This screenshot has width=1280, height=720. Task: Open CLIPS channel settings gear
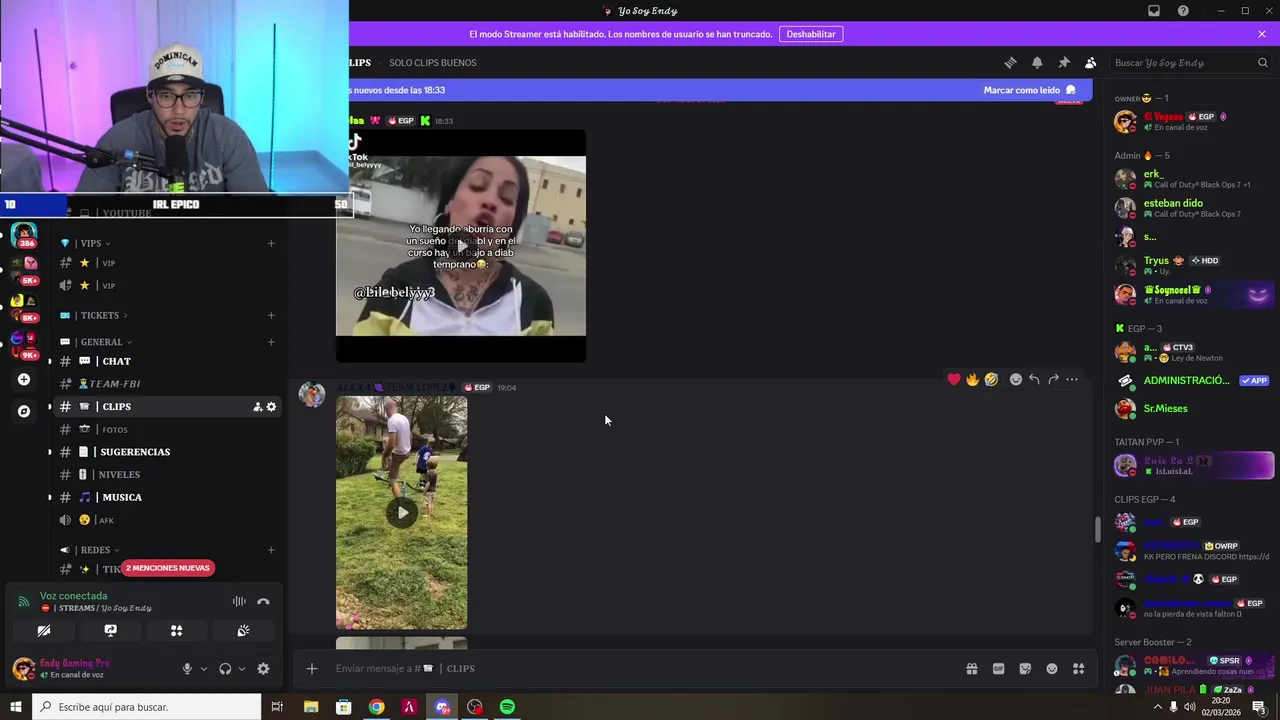[x=271, y=407]
